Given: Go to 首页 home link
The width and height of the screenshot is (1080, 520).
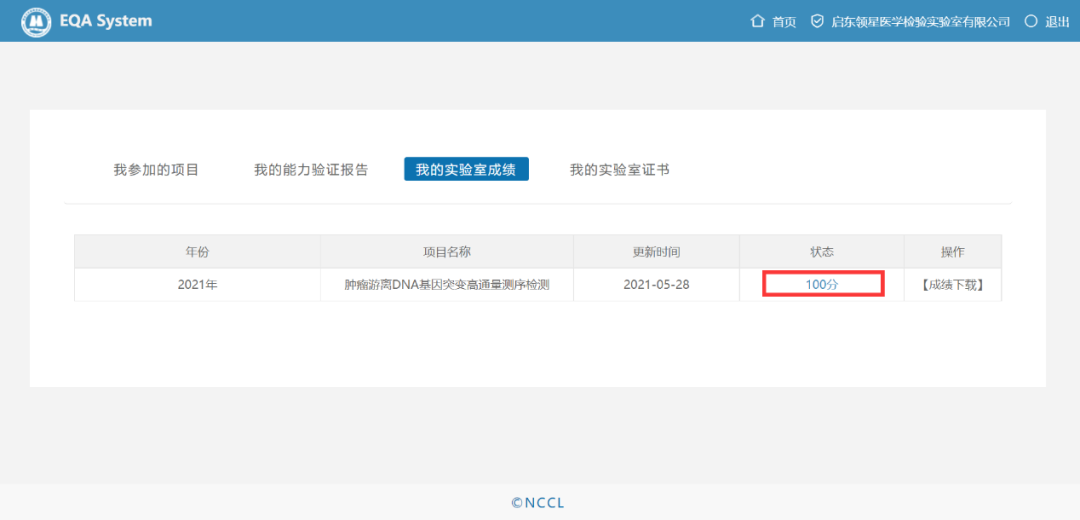Looking at the screenshot, I should click(784, 22).
